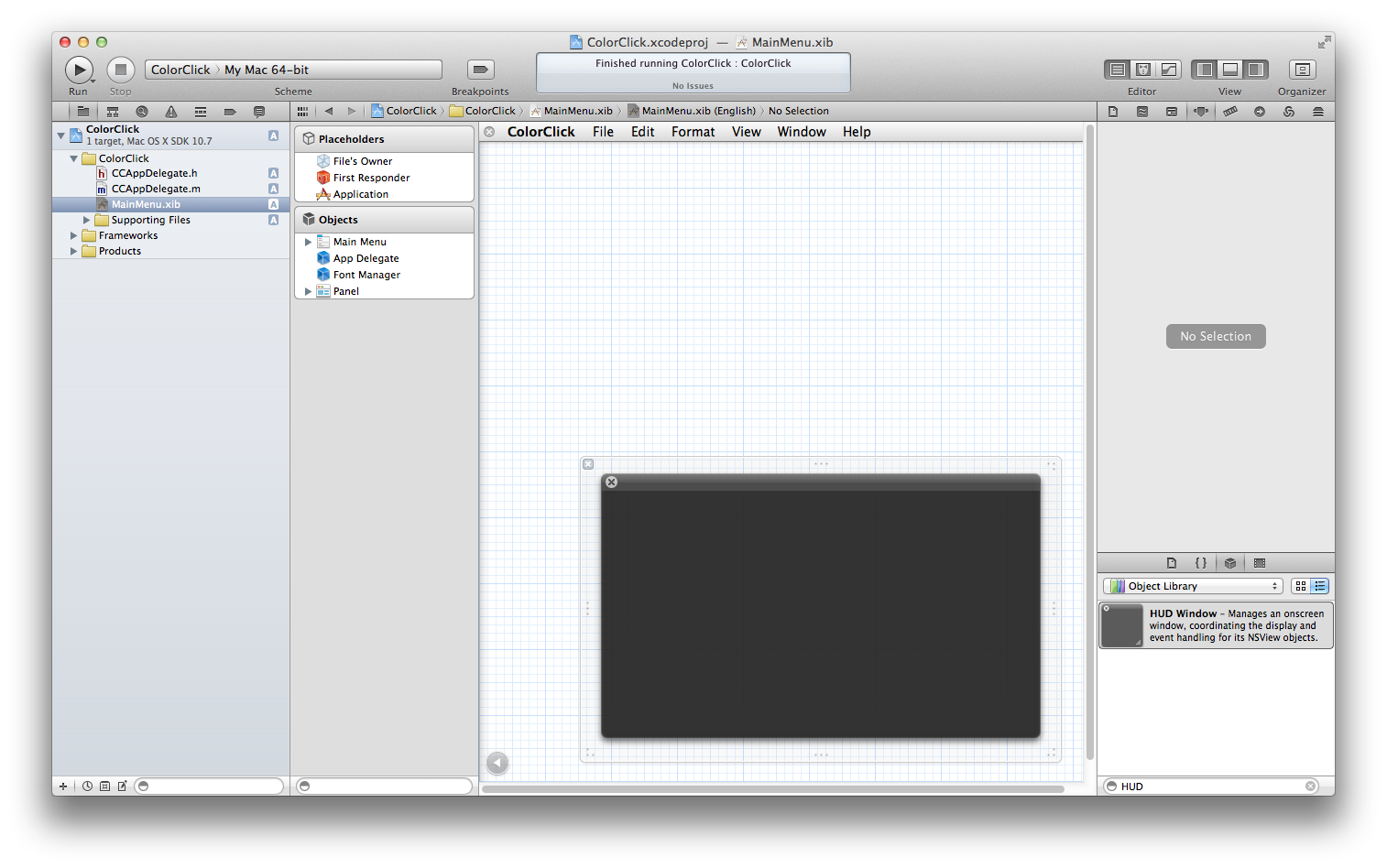Expand the Main Menu object
Image resolution: width=1387 pixels, height=868 pixels.
pos(308,242)
